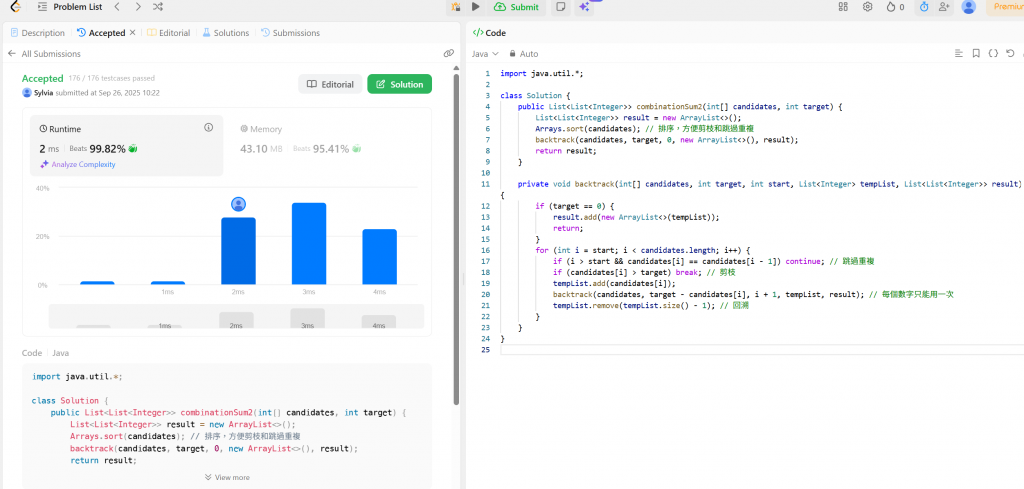The width and height of the screenshot is (1024, 489).
Task: Go to next problem arrow
Action: pyautogui.click(x=137, y=7)
